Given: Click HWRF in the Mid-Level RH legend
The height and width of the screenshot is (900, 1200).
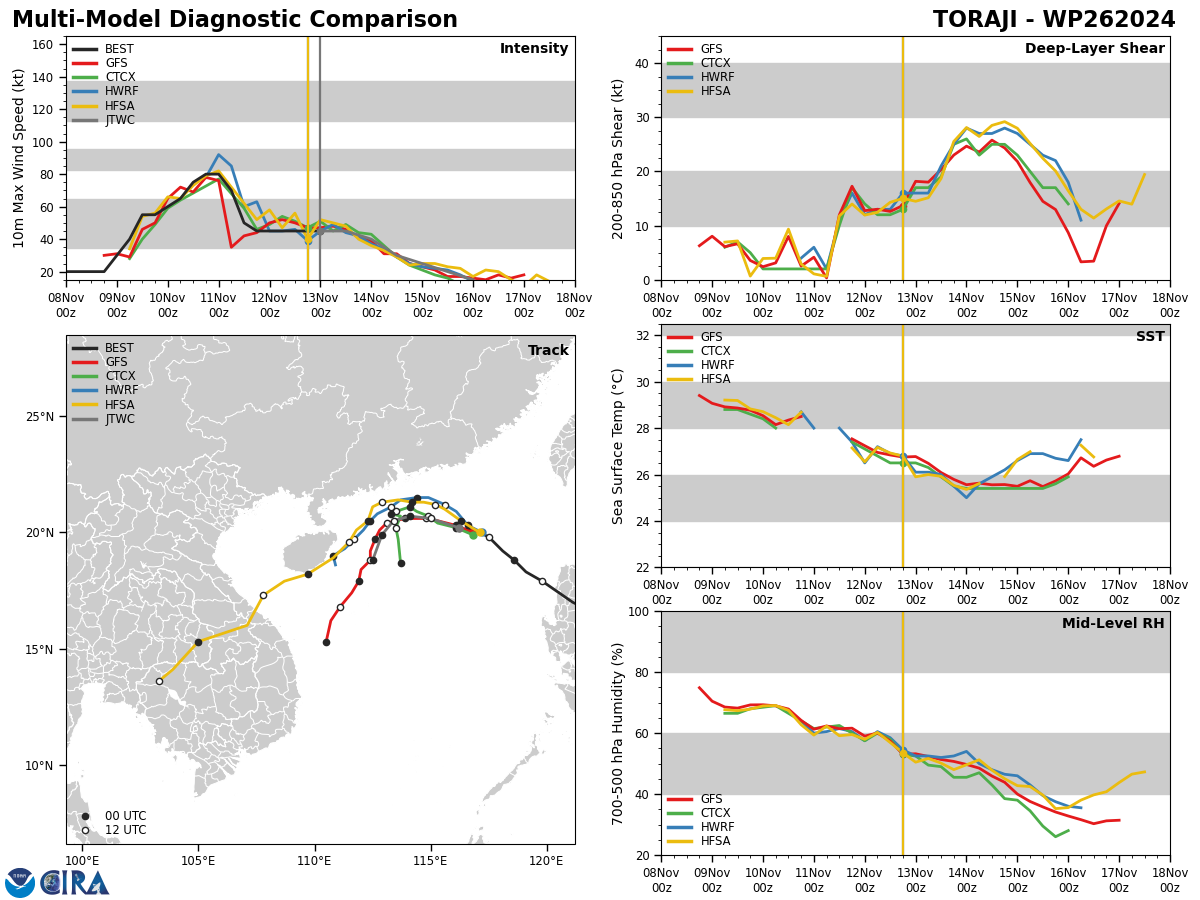Looking at the screenshot, I should tap(716, 827).
